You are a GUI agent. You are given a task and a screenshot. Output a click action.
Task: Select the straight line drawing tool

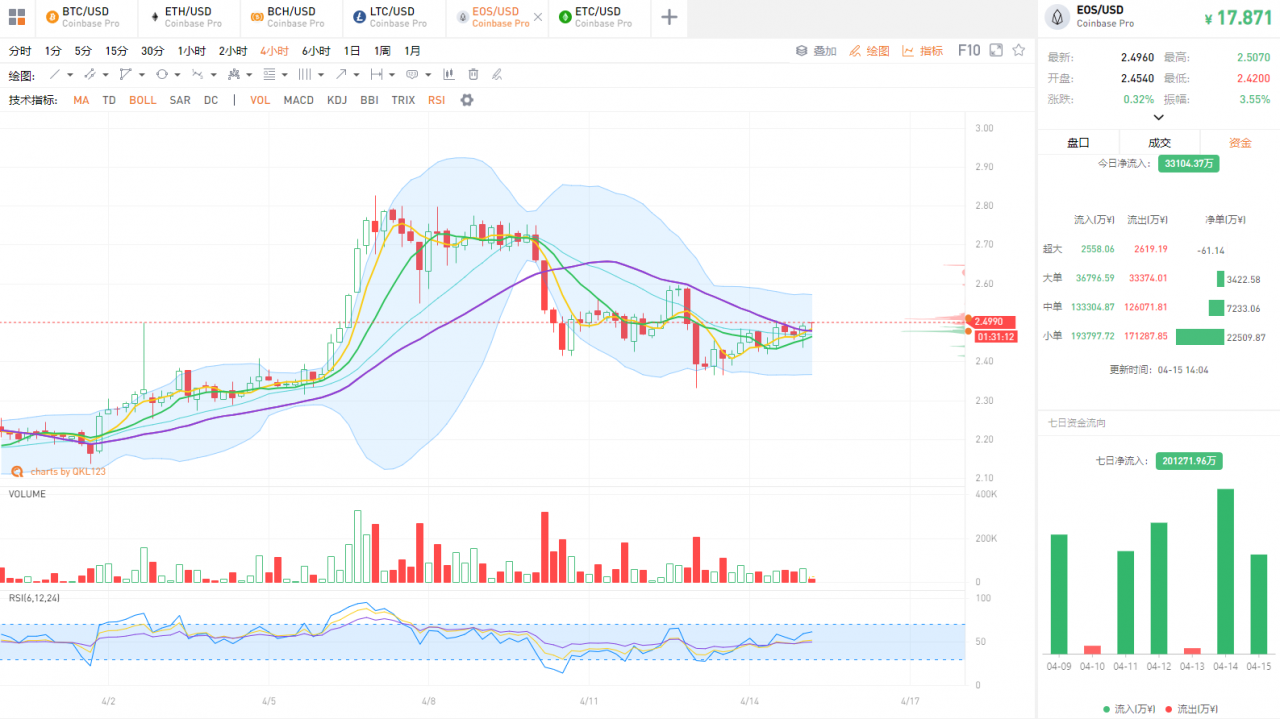(55, 74)
